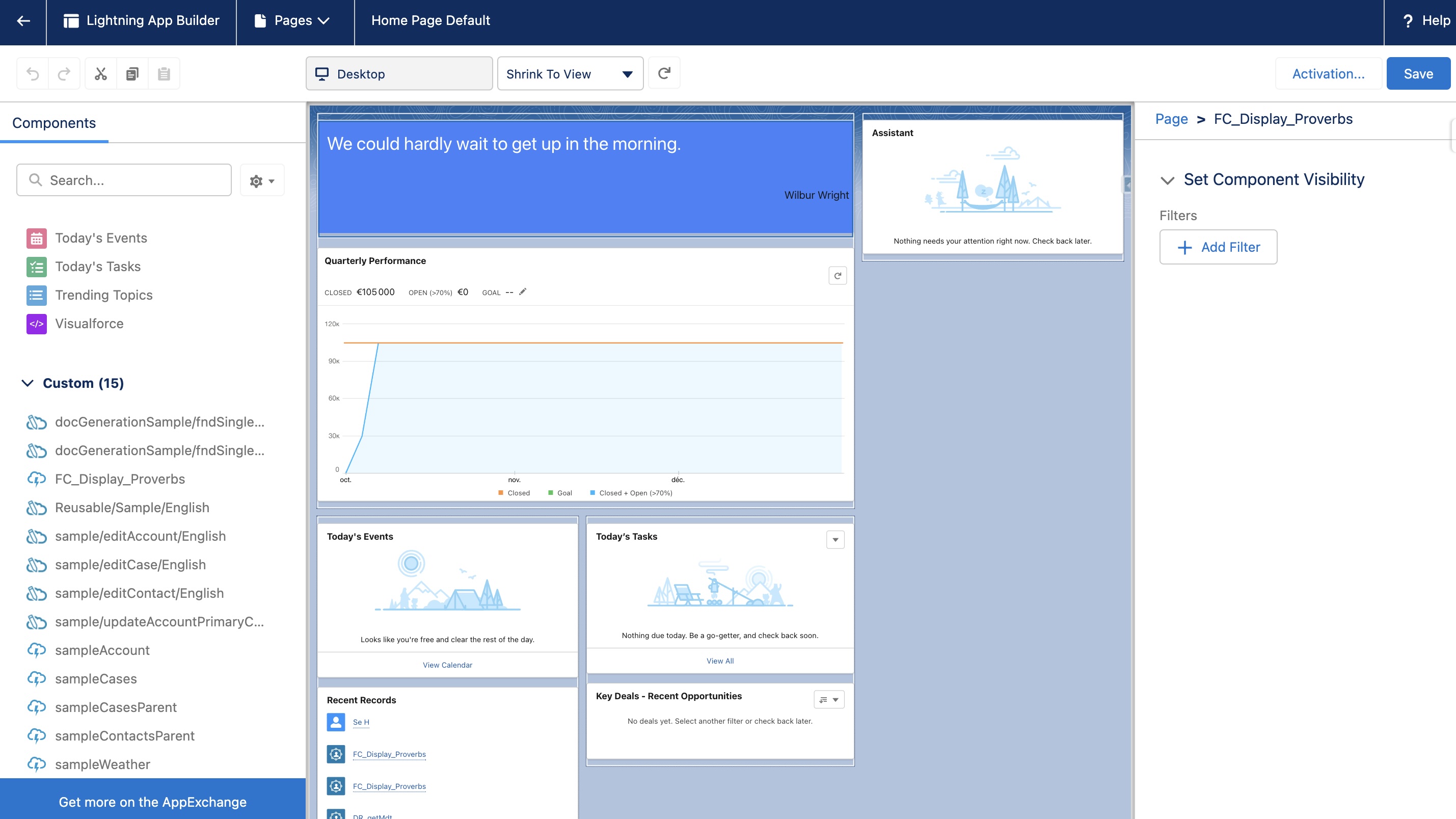Select sampleCases component
This screenshot has width=1456, height=819.
coord(82,679)
